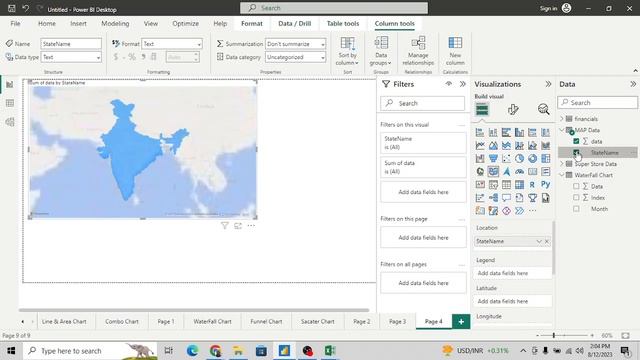Select the slicer visual
Image resolution: width=640 pixels, height=360 pixels.
click(493, 184)
